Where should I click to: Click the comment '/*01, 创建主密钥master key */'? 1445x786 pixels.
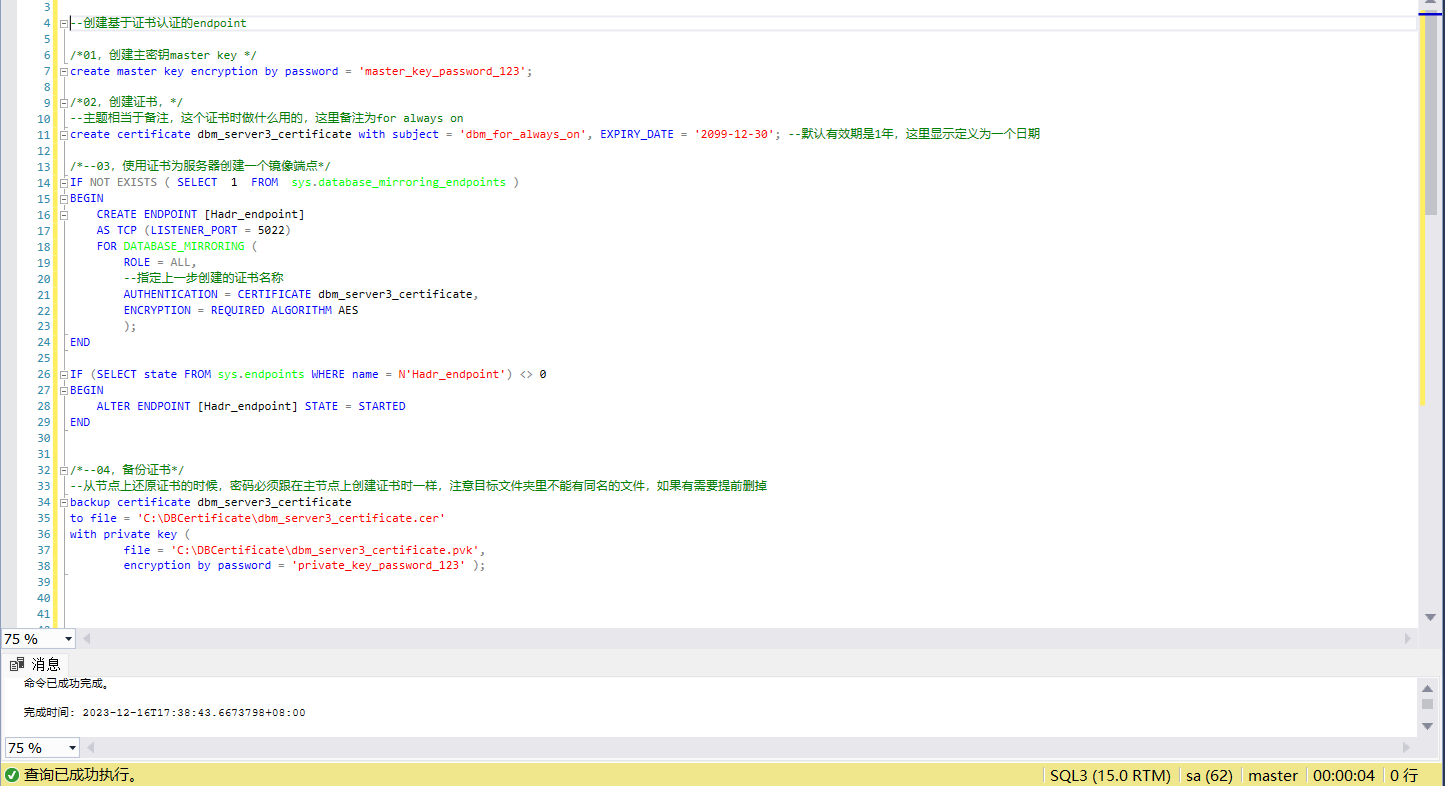click(164, 55)
